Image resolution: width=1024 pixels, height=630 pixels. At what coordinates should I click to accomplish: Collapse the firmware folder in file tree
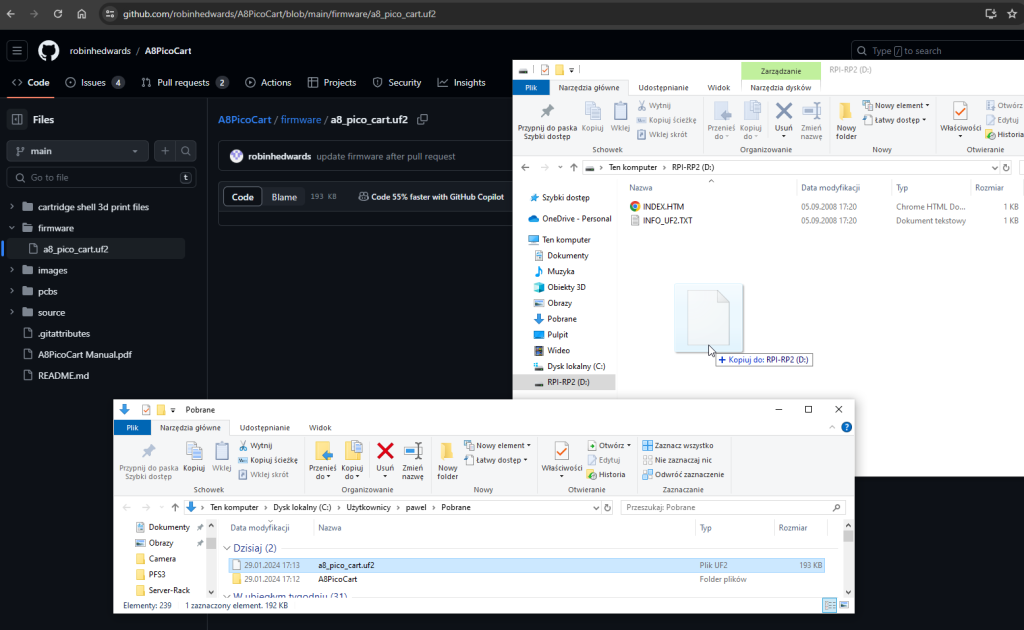[12, 228]
